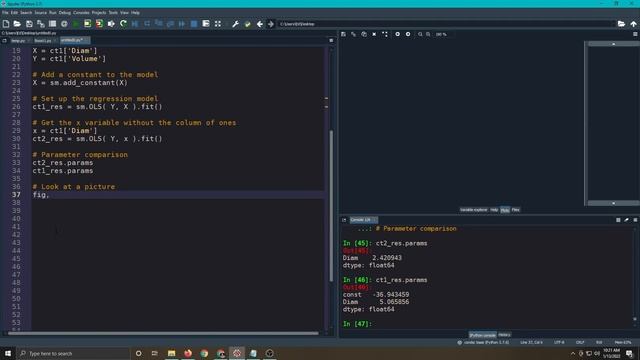This screenshot has height=360, width=640.
Task: Browse the console tabs list icon
Action: (x=344, y=220)
